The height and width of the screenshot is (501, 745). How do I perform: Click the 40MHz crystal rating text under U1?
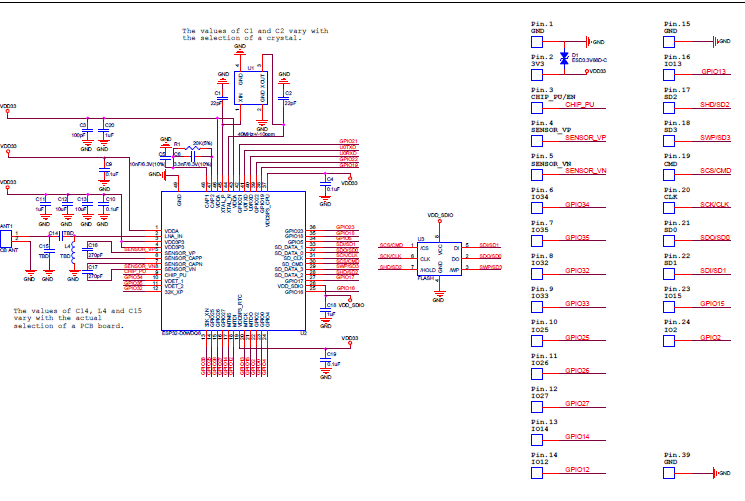point(256,134)
